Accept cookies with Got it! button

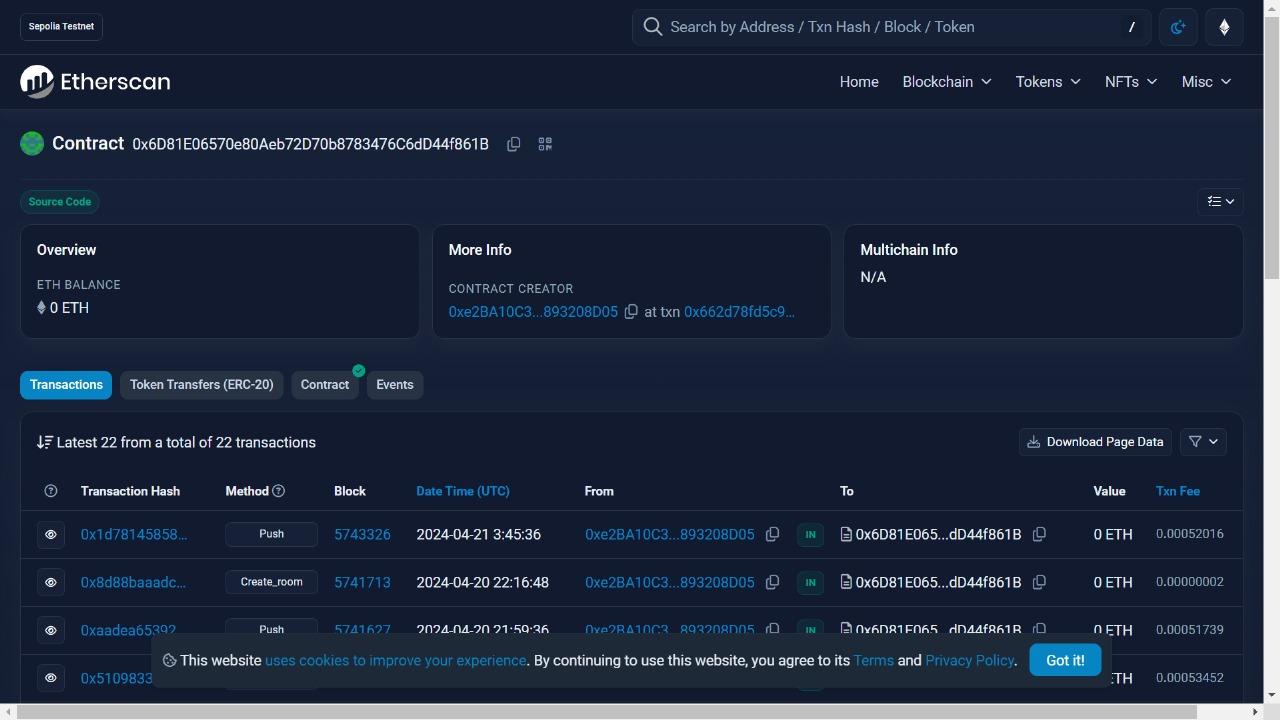coord(1065,660)
